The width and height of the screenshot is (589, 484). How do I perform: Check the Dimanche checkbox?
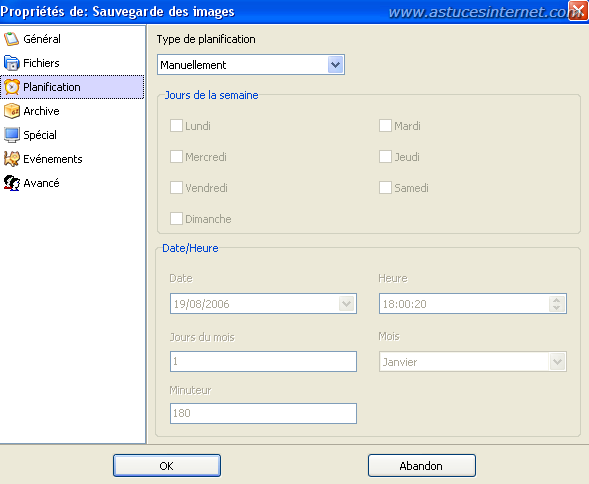pos(176,219)
